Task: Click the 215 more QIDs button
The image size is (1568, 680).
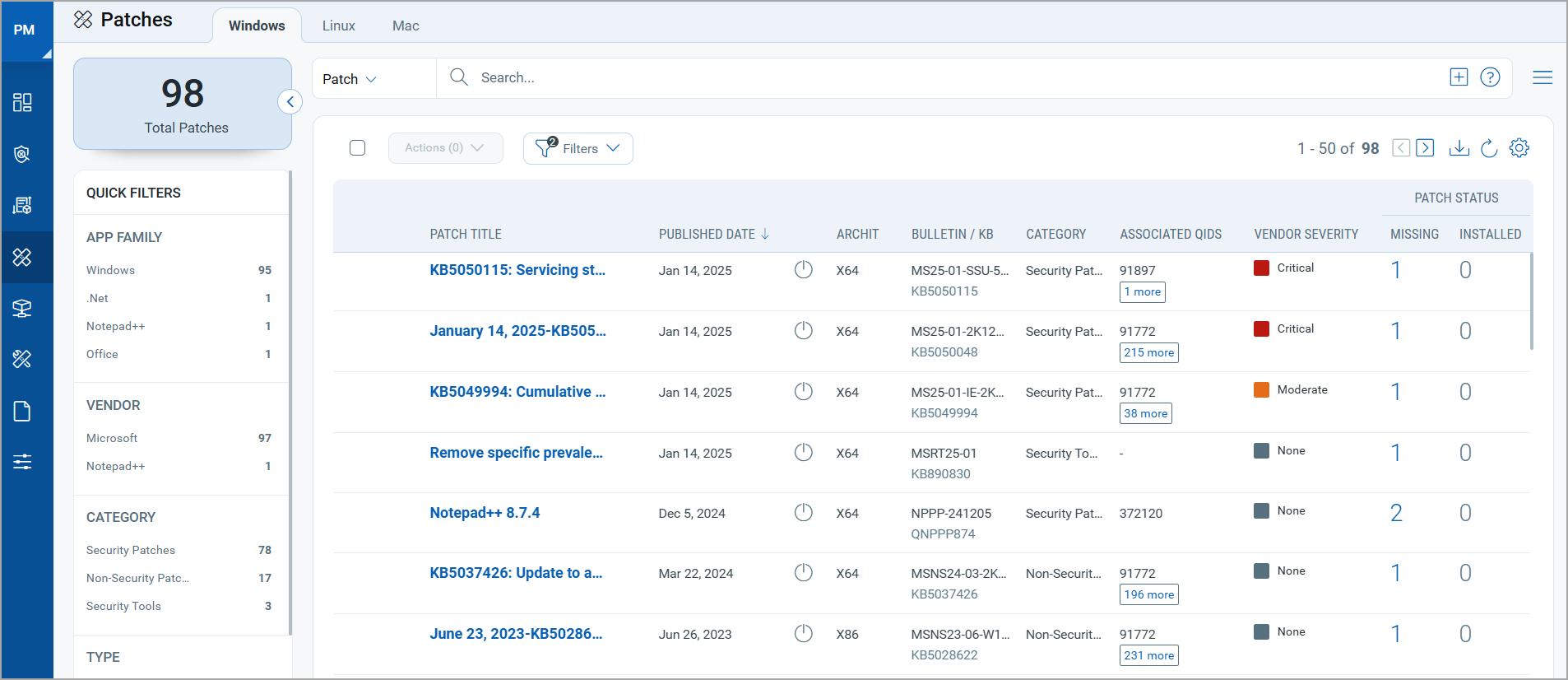Action: point(1148,353)
